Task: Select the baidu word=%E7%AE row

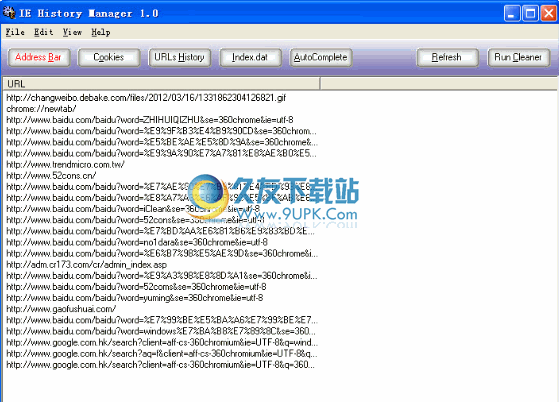Action: tap(159, 187)
